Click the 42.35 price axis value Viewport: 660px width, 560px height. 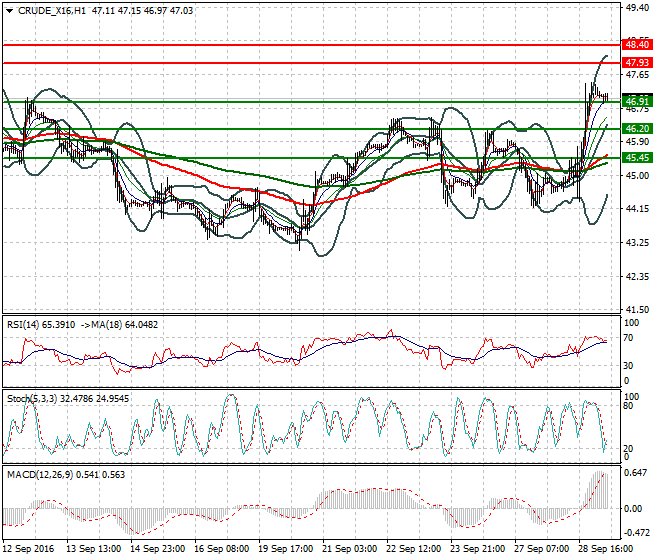(x=637, y=277)
